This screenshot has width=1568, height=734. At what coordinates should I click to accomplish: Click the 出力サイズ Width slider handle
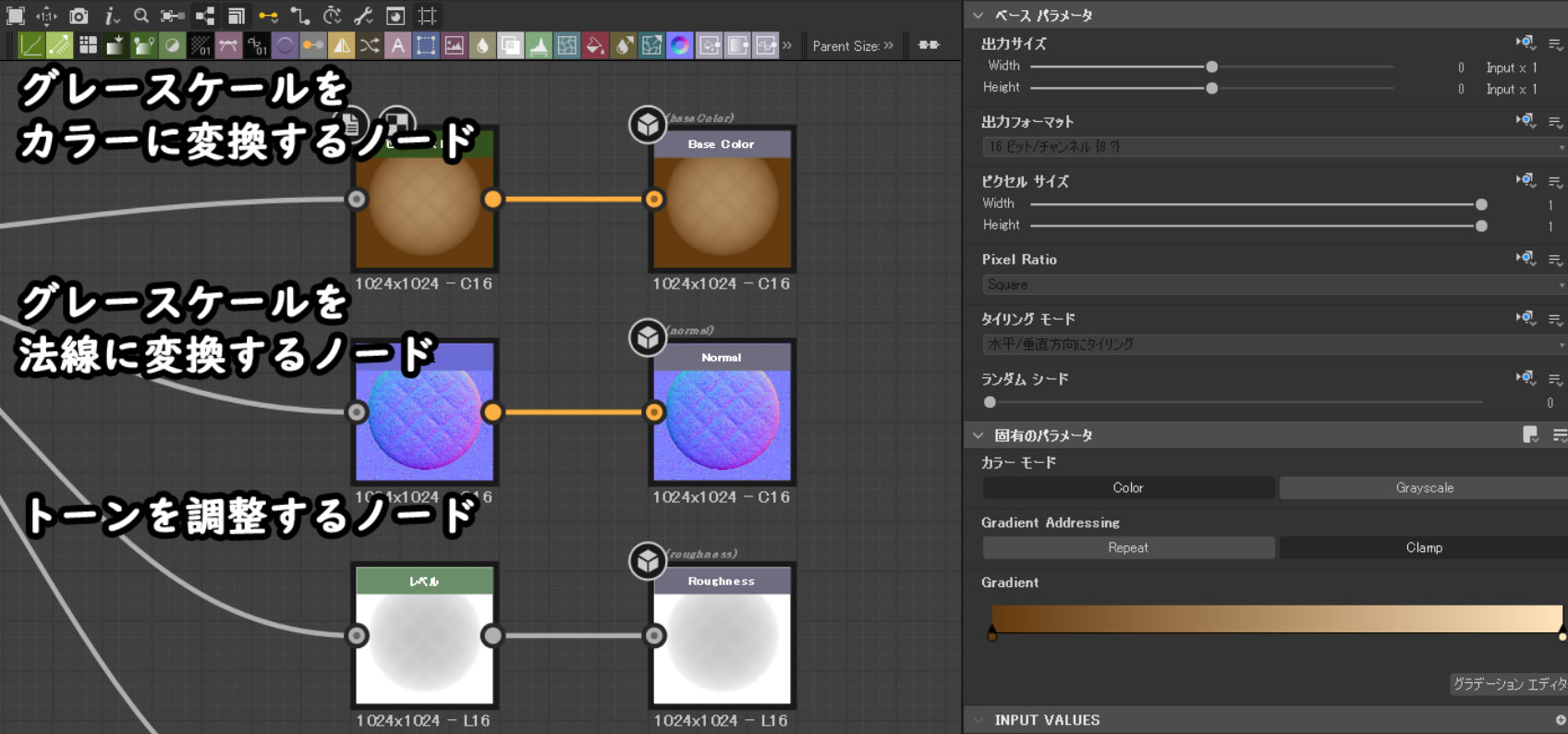[x=1211, y=67]
